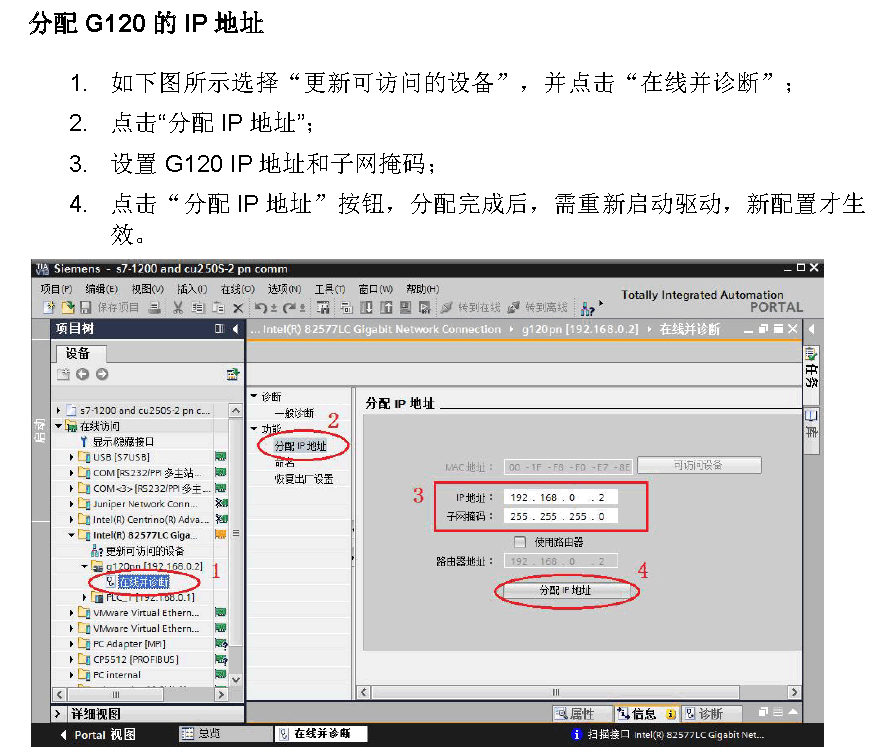Open the 项目(P) menu

(x=56, y=289)
